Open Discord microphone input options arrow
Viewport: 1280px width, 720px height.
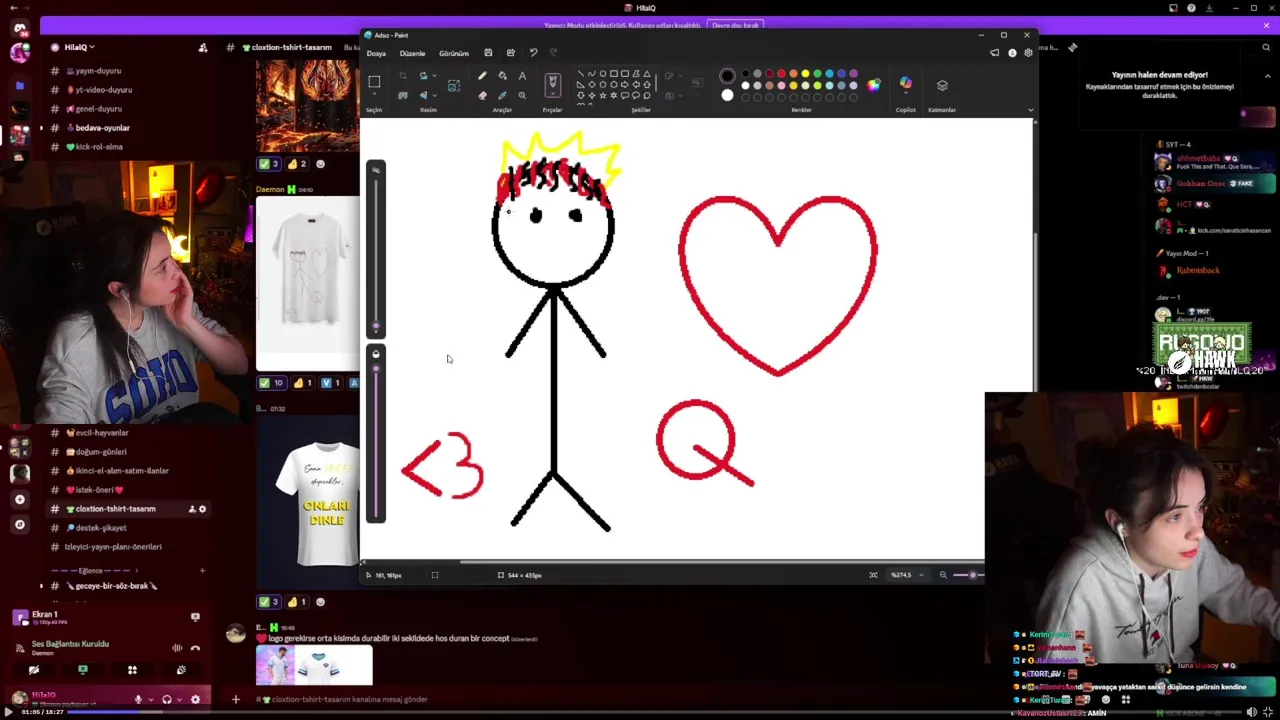150,699
